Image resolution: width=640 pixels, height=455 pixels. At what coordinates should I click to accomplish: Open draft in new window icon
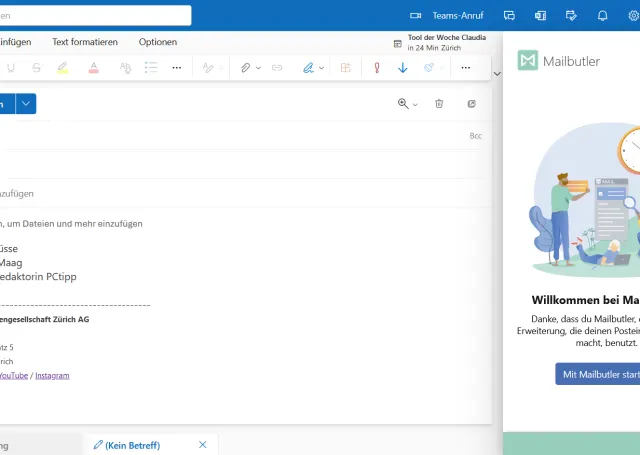click(x=471, y=103)
